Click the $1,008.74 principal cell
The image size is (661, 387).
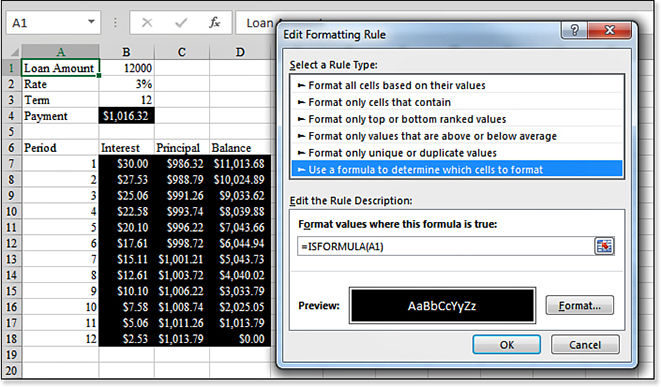[182, 307]
